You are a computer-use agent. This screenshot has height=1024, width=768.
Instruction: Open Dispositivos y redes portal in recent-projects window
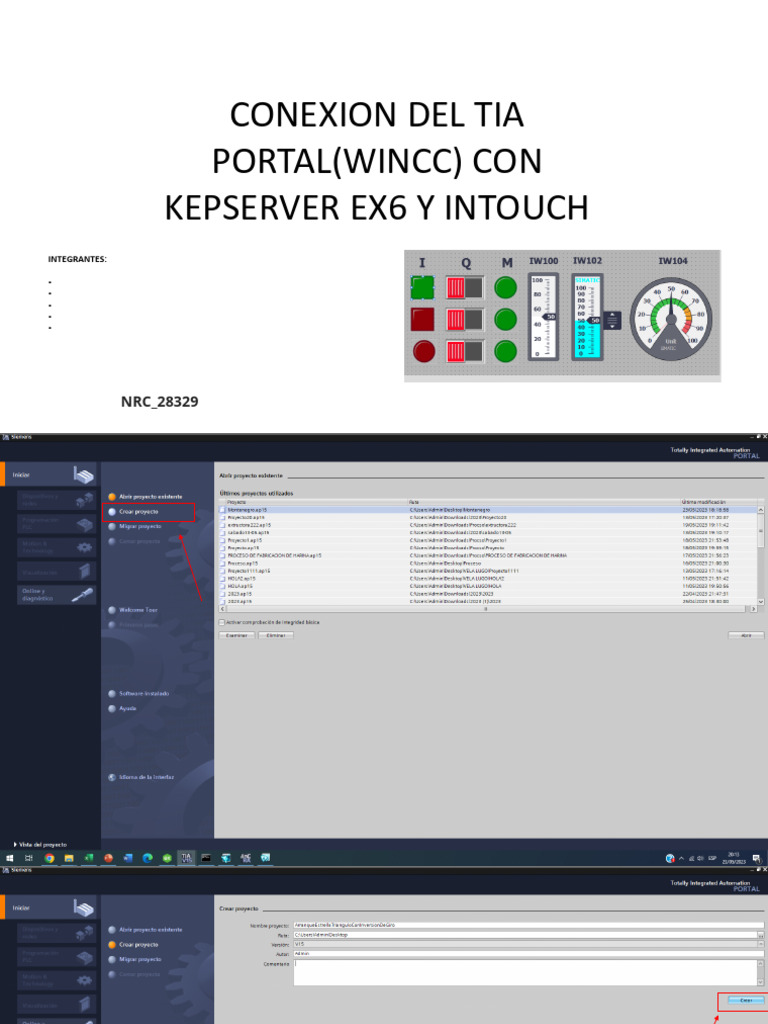[x=56, y=500]
